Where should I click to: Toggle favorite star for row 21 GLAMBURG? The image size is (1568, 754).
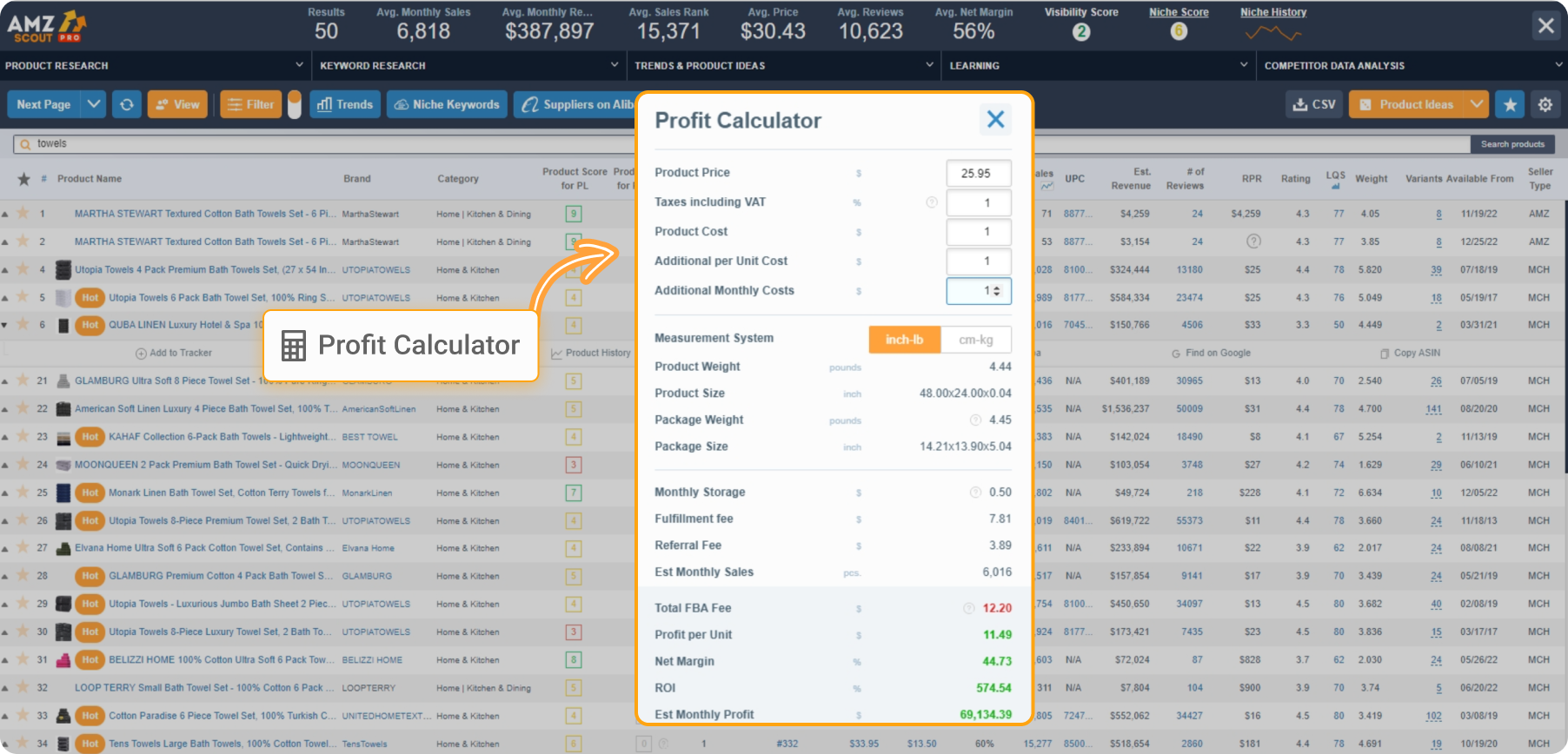coord(23,380)
